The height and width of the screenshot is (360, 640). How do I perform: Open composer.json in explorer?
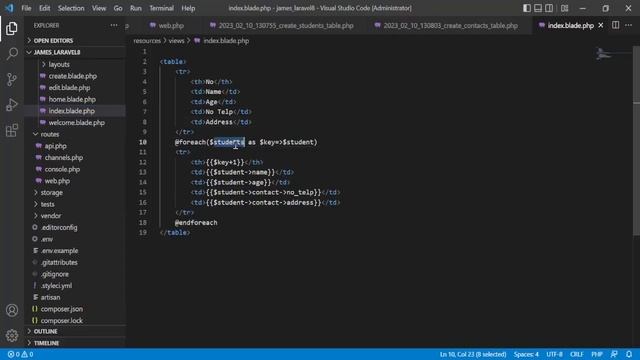pos(62,309)
